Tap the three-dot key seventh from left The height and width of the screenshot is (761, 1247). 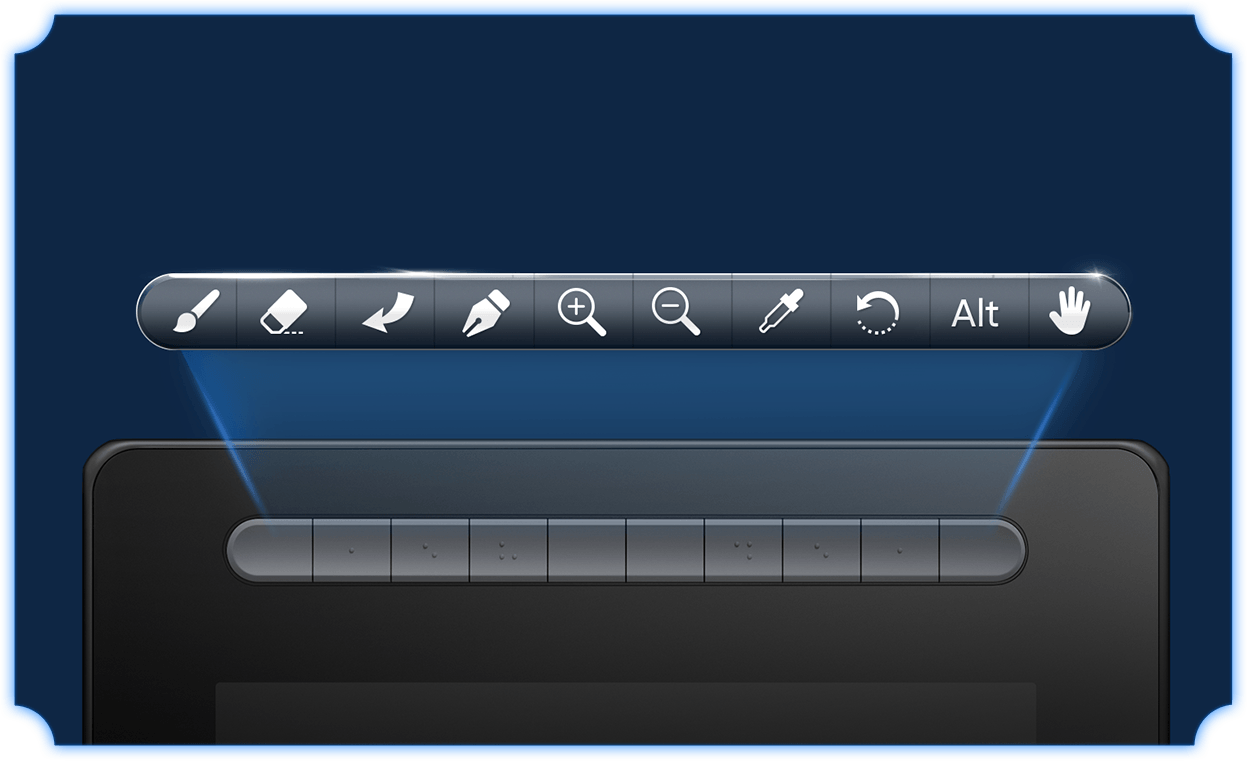pos(743,550)
